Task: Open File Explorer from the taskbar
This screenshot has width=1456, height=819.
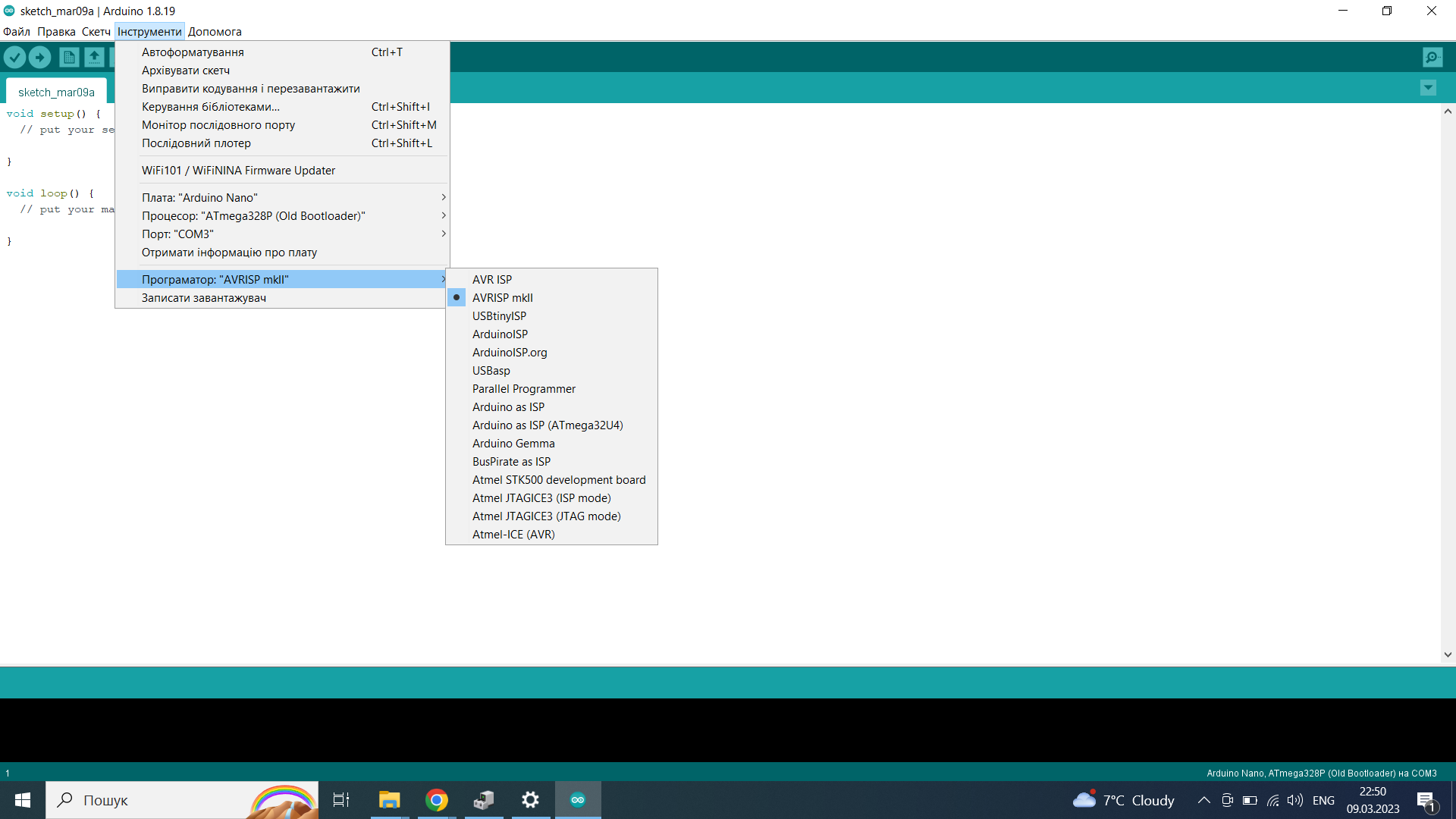Action: [389, 800]
